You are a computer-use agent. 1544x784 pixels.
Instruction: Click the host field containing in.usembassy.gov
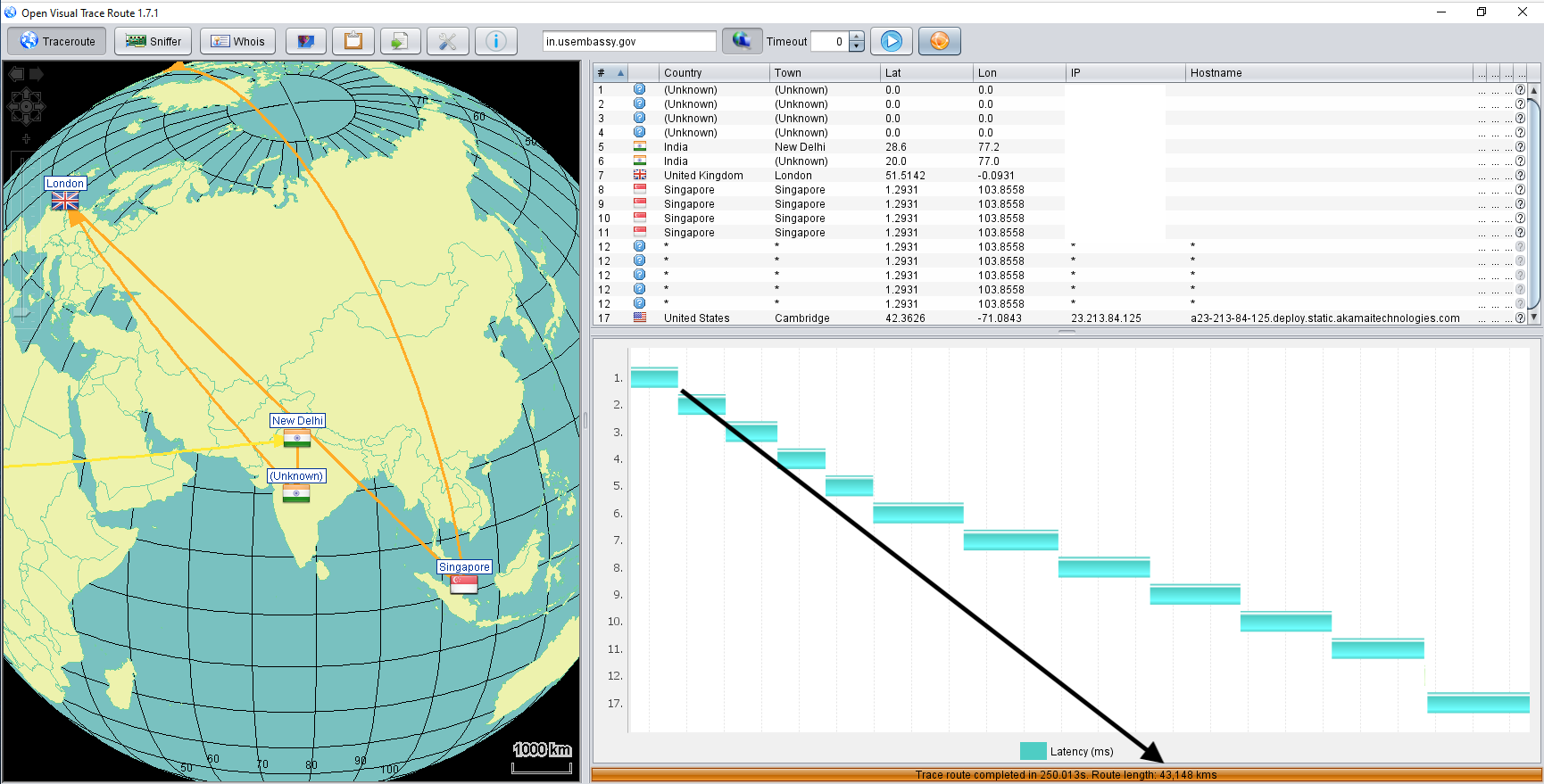[x=628, y=41]
